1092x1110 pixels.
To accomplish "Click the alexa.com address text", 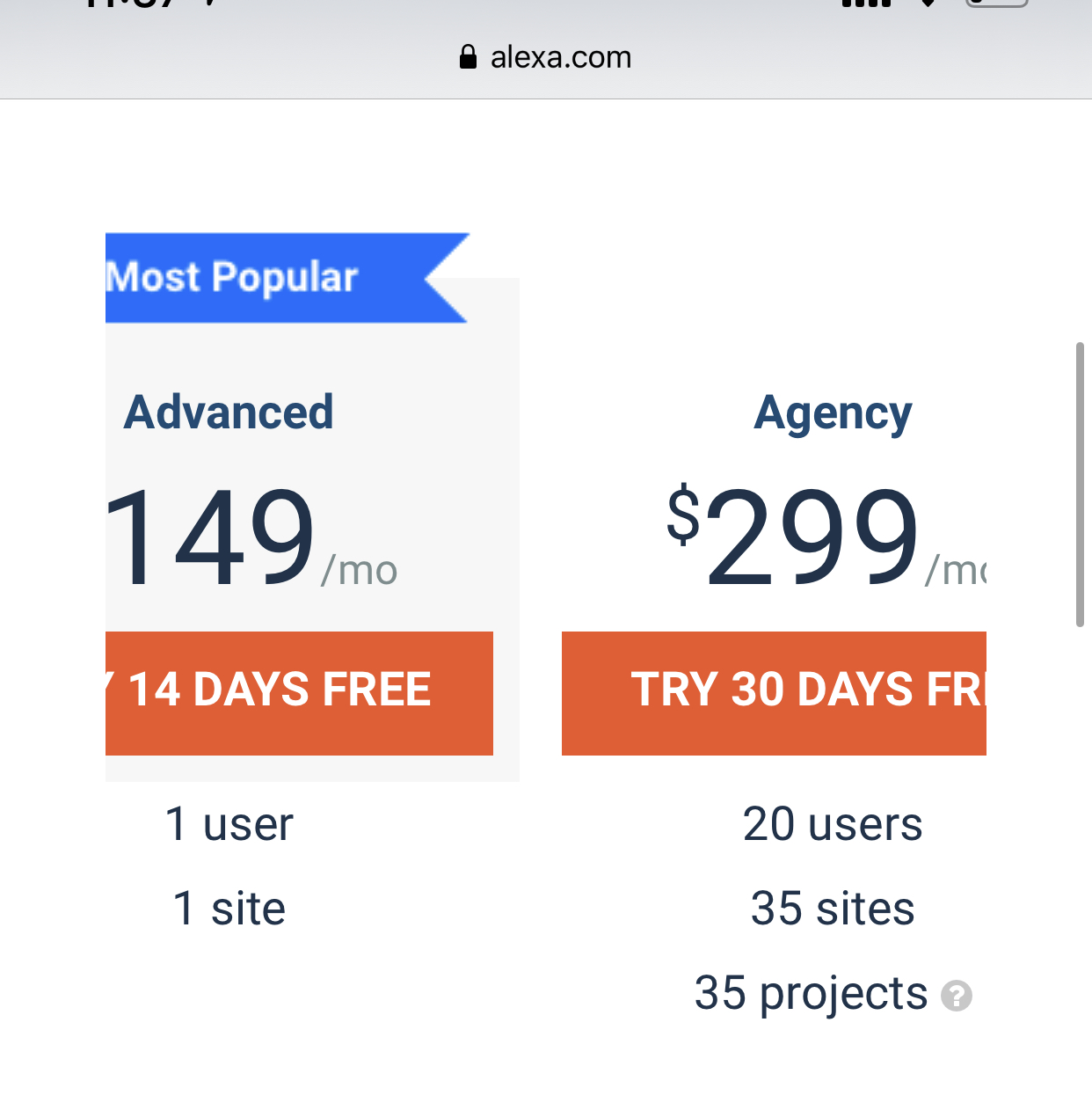I will (560, 57).
